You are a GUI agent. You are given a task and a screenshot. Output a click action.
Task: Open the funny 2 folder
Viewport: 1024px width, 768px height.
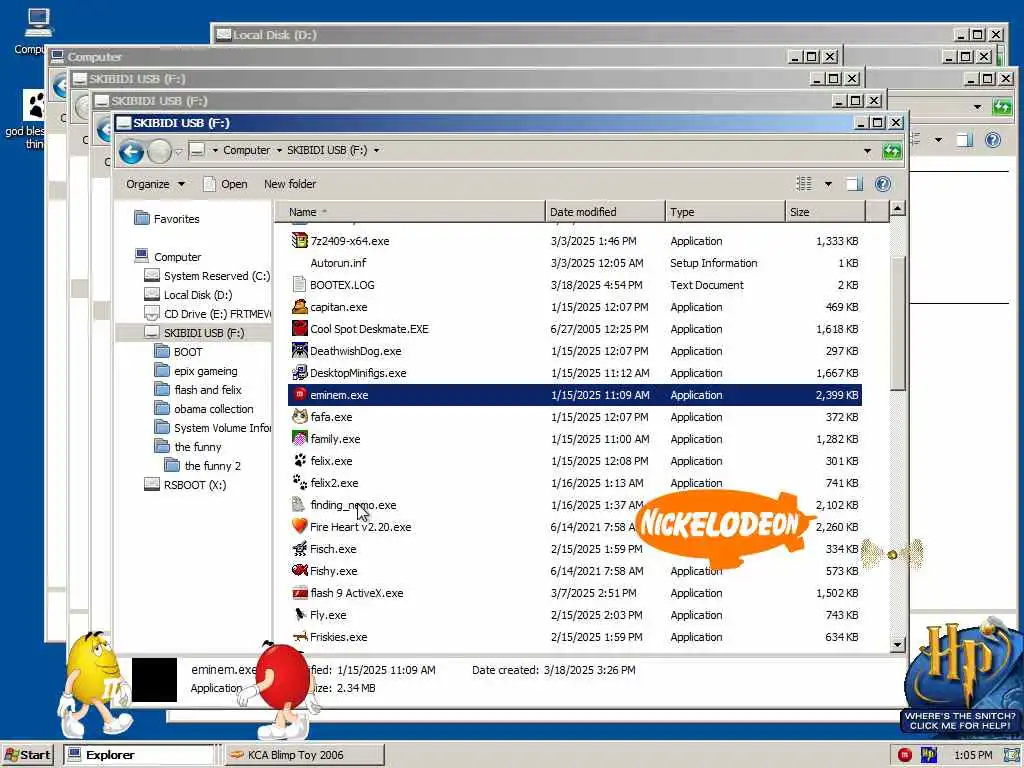click(203, 466)
